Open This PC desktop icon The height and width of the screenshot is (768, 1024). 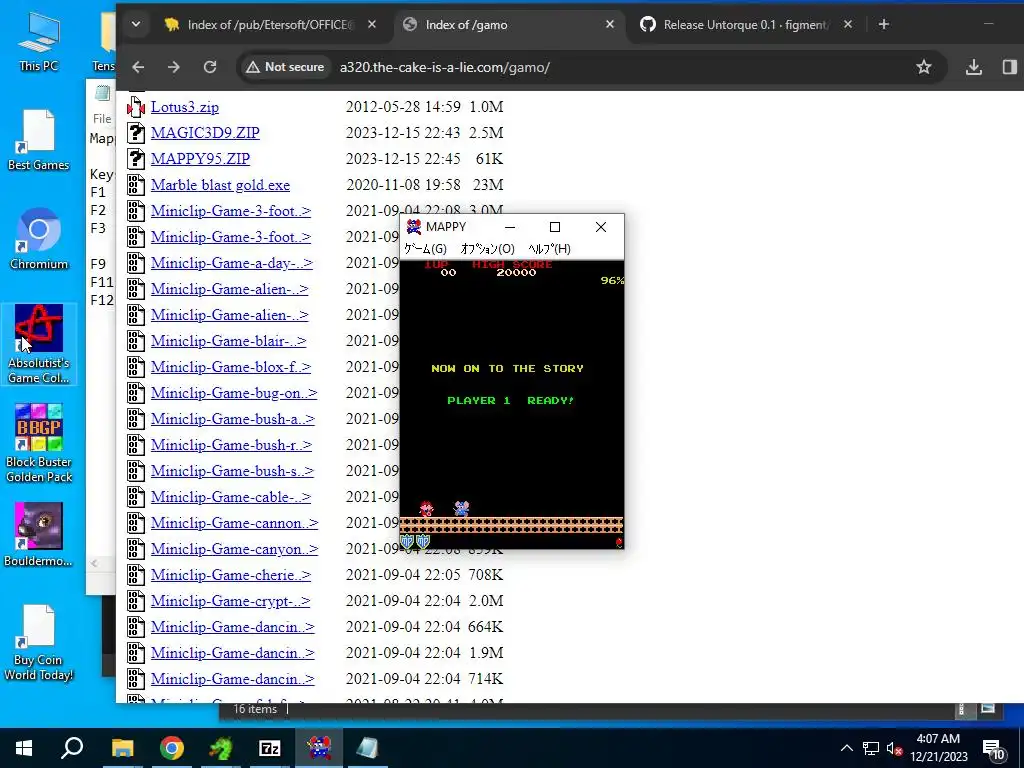point(39,43)
